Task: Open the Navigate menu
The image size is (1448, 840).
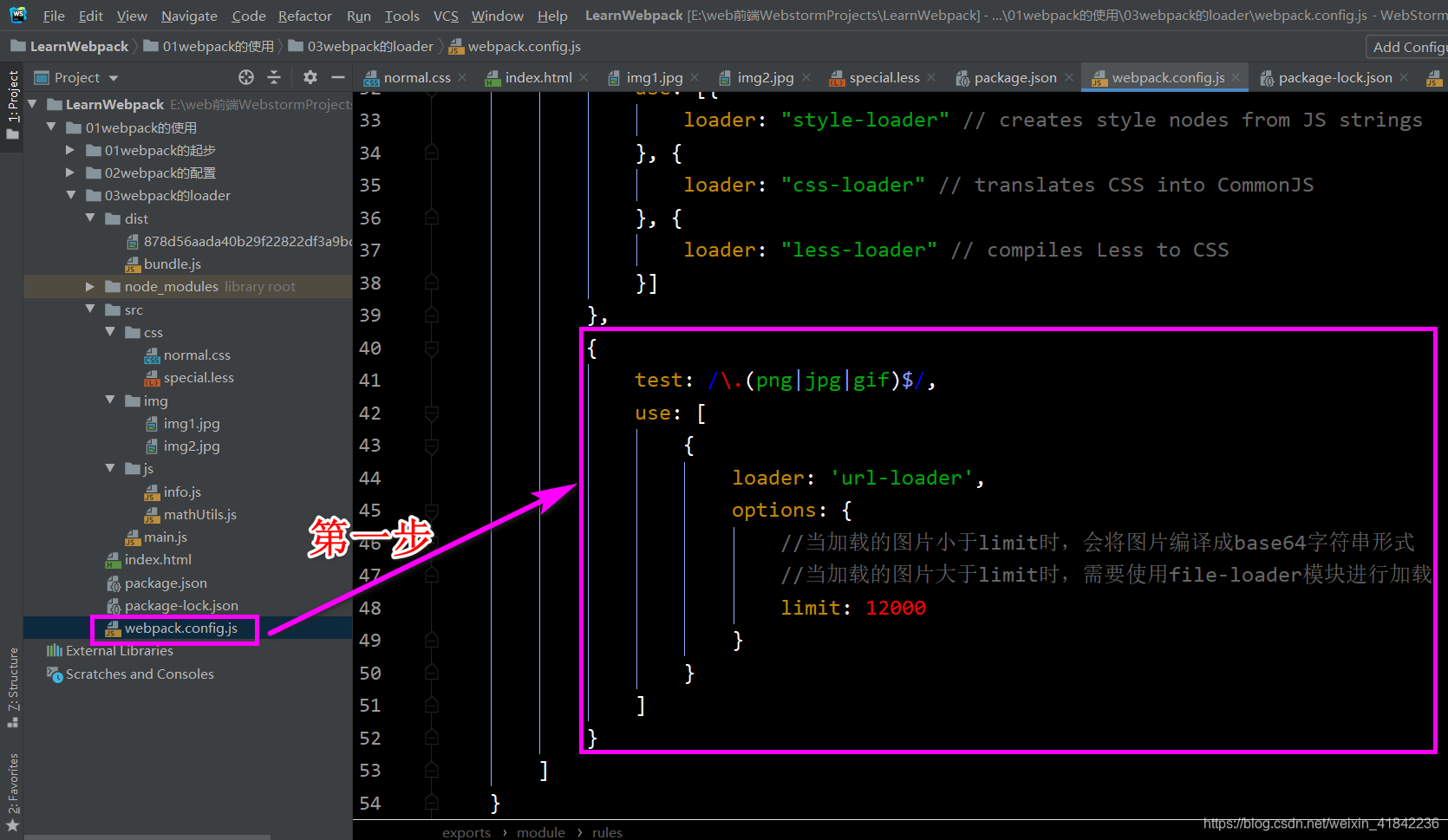Action: (x=189, y=16)
